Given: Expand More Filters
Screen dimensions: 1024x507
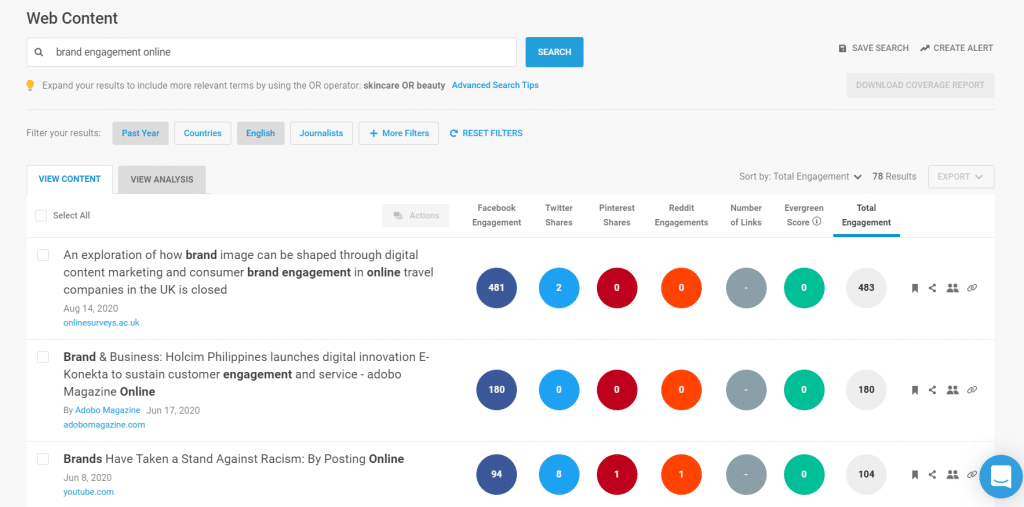Looking at the screenshot, I should (398, 133).
